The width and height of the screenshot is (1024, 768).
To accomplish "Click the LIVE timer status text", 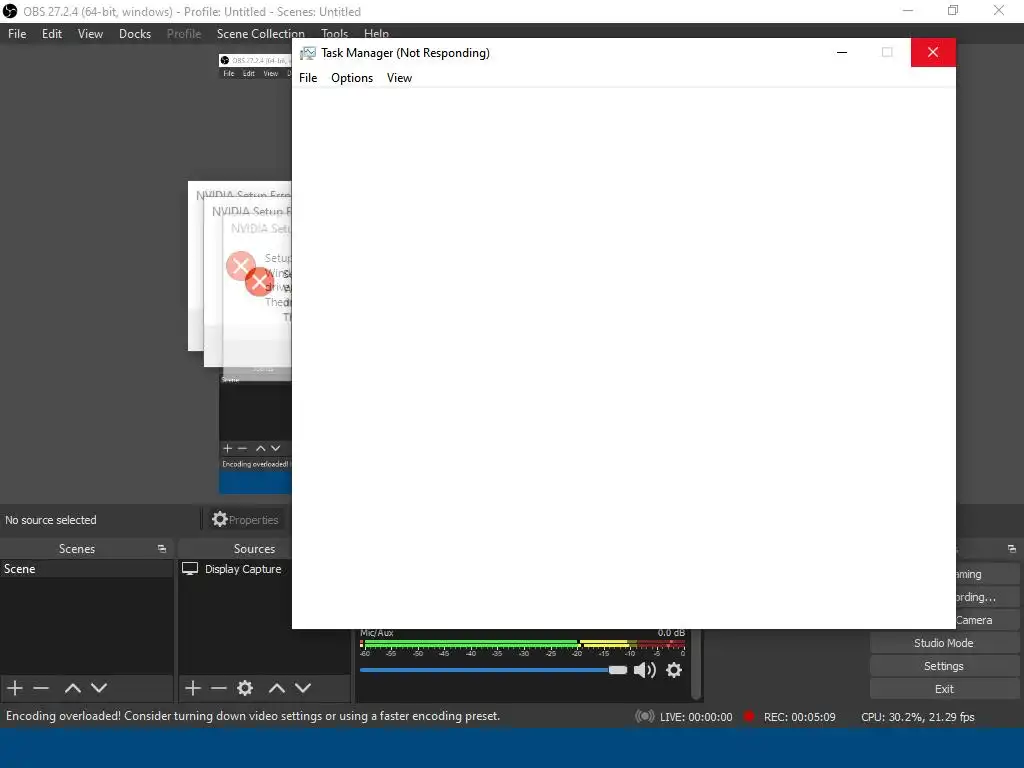I will tap(696, 717).
